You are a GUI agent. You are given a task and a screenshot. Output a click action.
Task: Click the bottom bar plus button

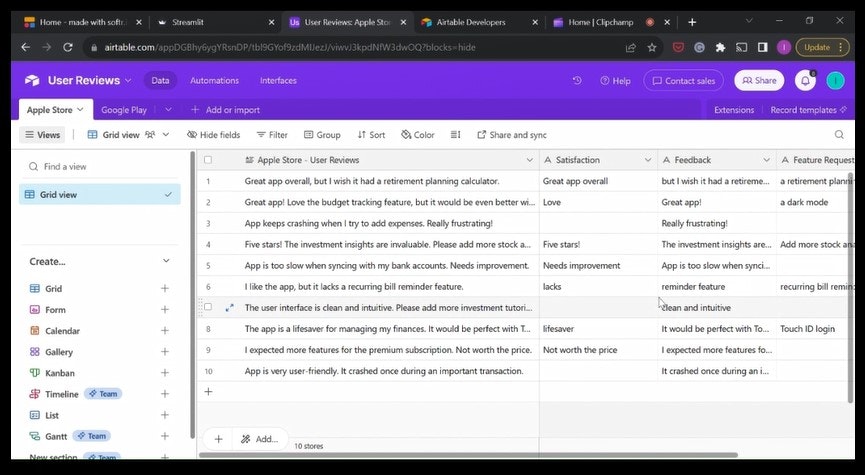coord(218,439)
